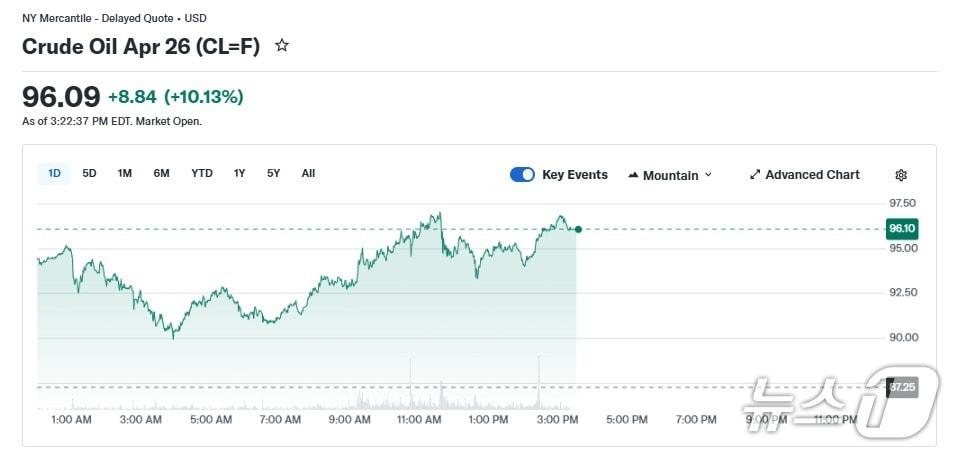Select the 1M range tab

[125, 173]
